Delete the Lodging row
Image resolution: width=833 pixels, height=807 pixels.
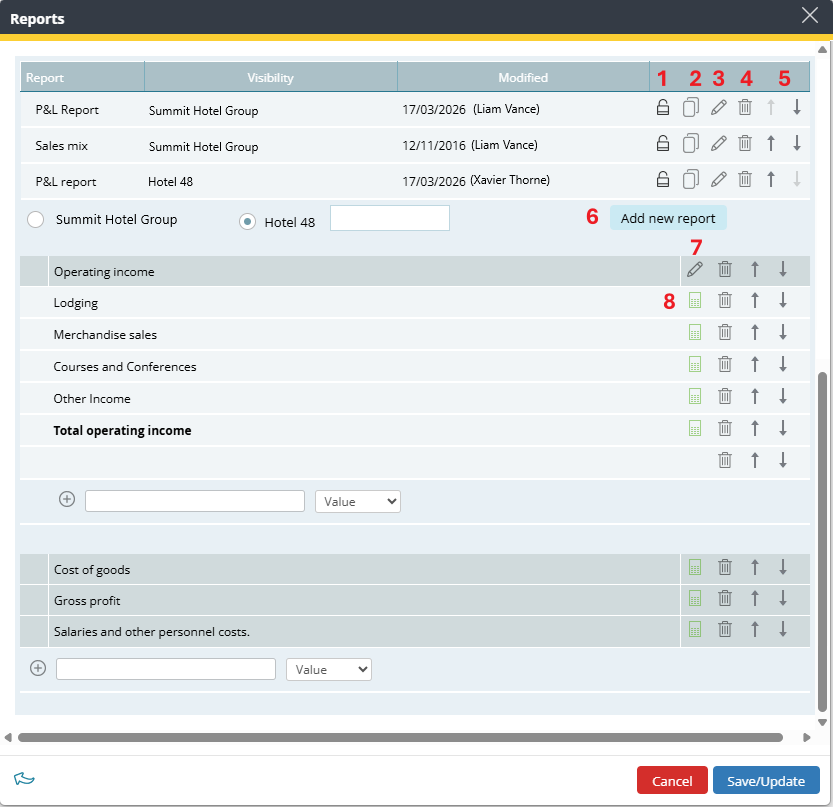point(725,301)
